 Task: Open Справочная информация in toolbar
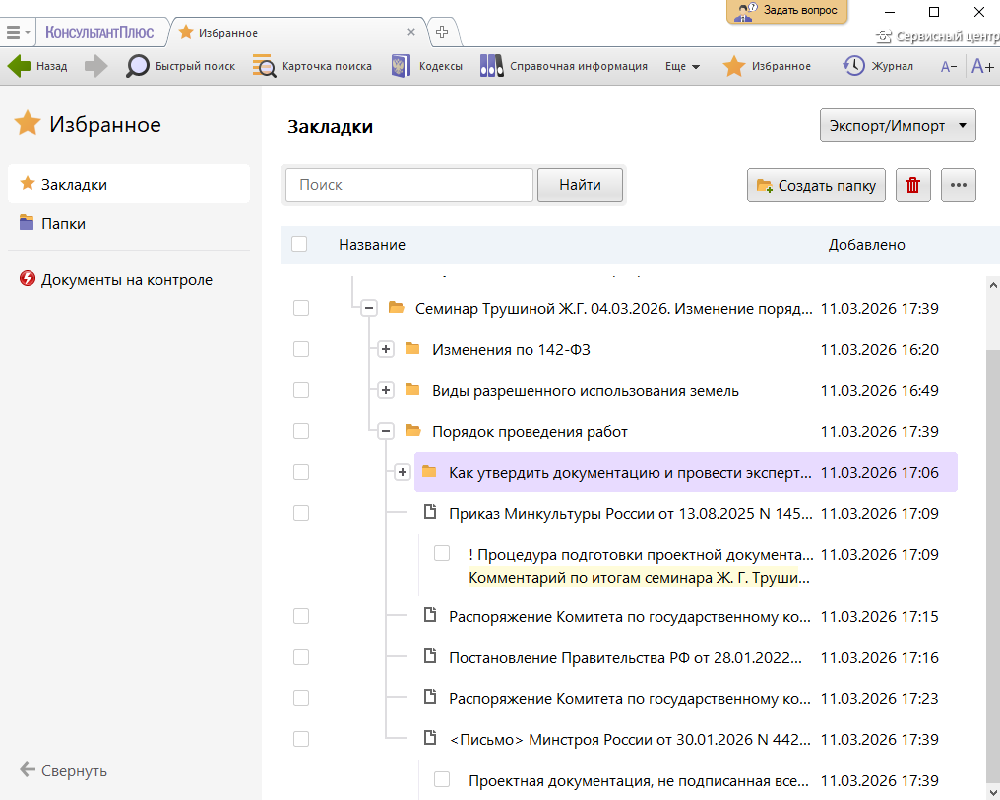pos(564,66)
